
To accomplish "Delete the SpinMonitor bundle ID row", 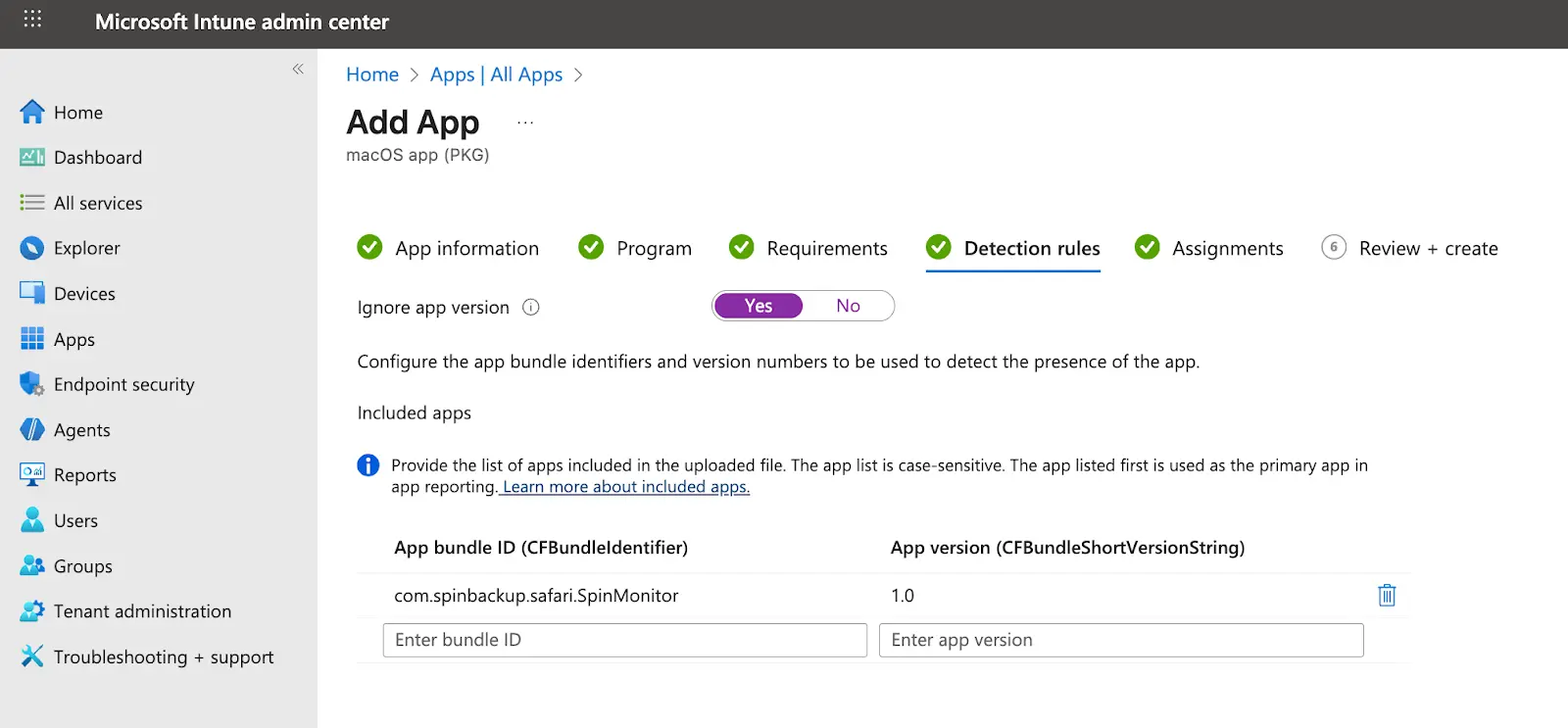I will point(1387,596).
